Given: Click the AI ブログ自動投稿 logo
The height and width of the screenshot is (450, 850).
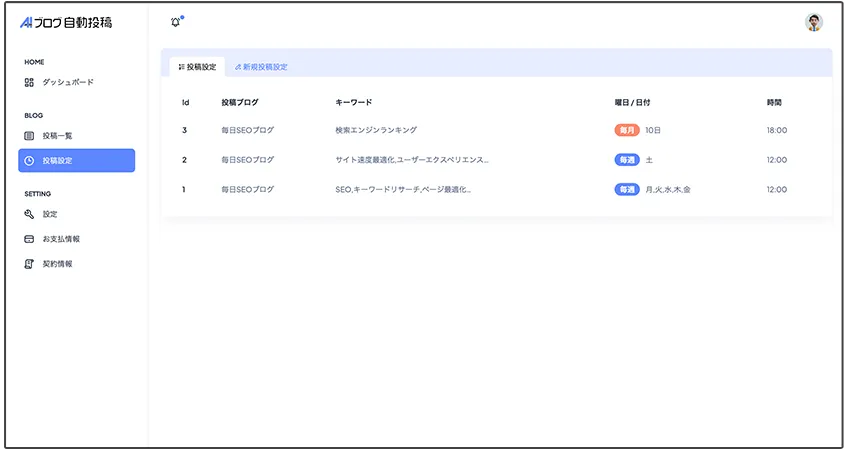Looking at the screenshot, I should click(66, 22).
